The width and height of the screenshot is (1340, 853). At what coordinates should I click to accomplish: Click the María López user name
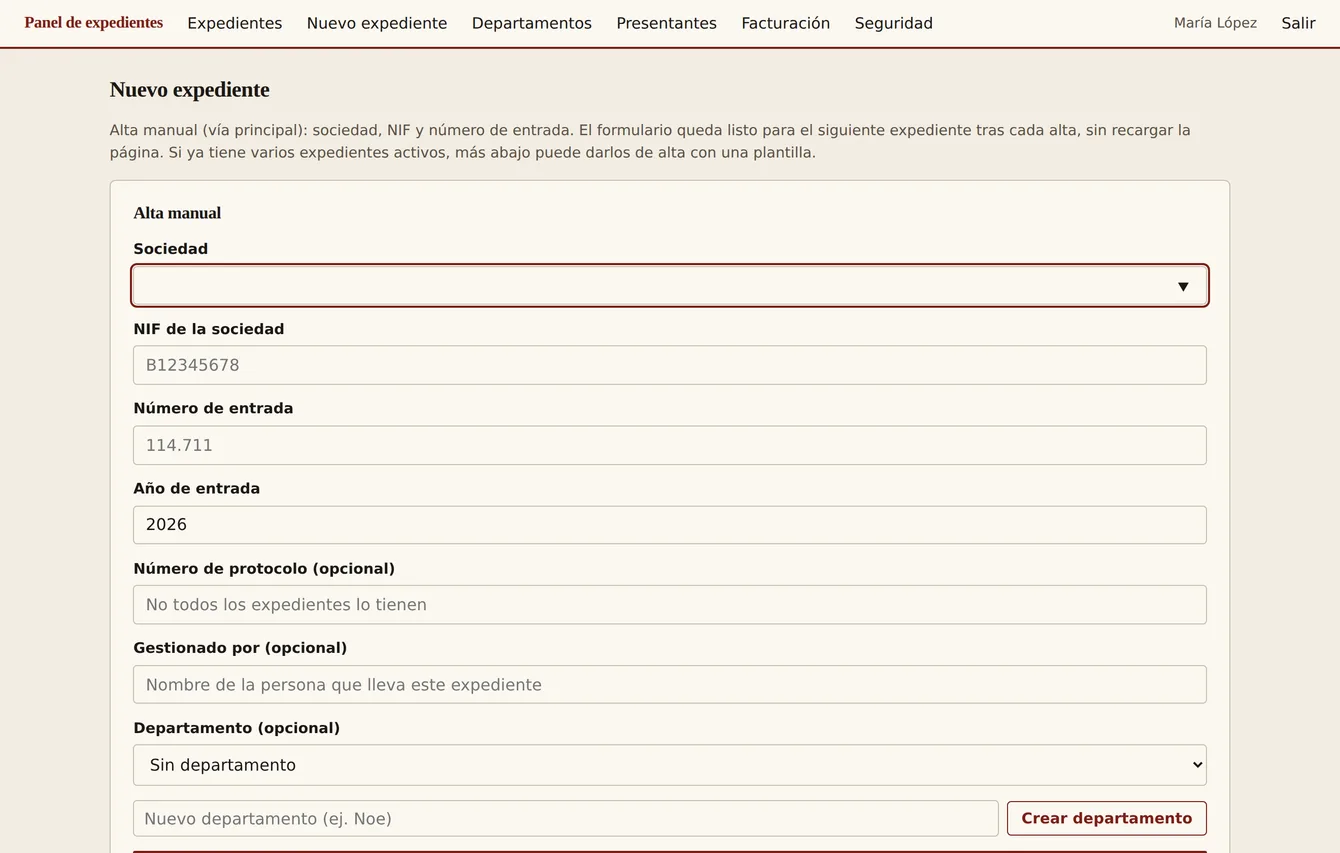[x=1215, y=23]
